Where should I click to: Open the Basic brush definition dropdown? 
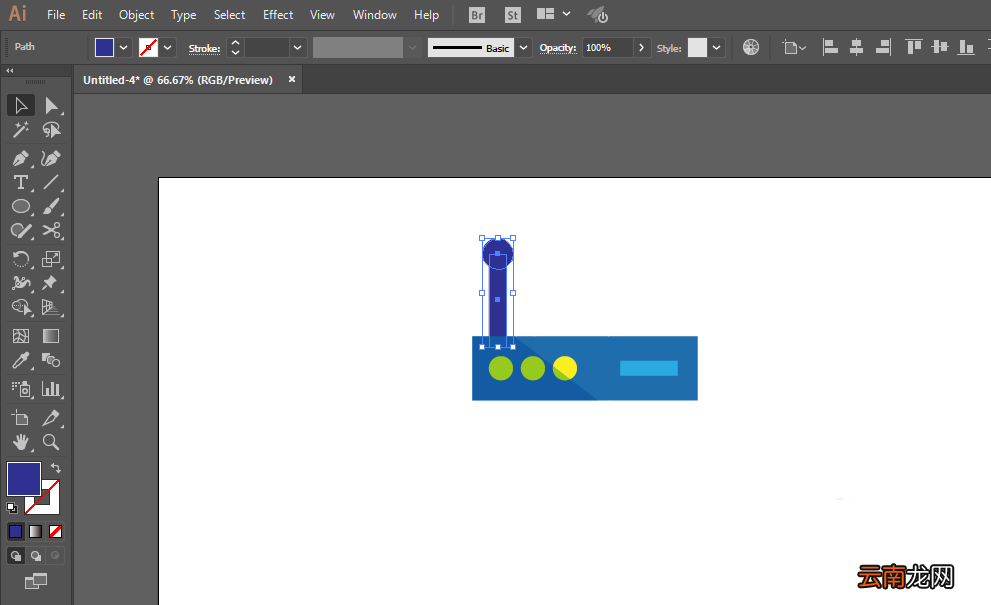pos(523,47)
